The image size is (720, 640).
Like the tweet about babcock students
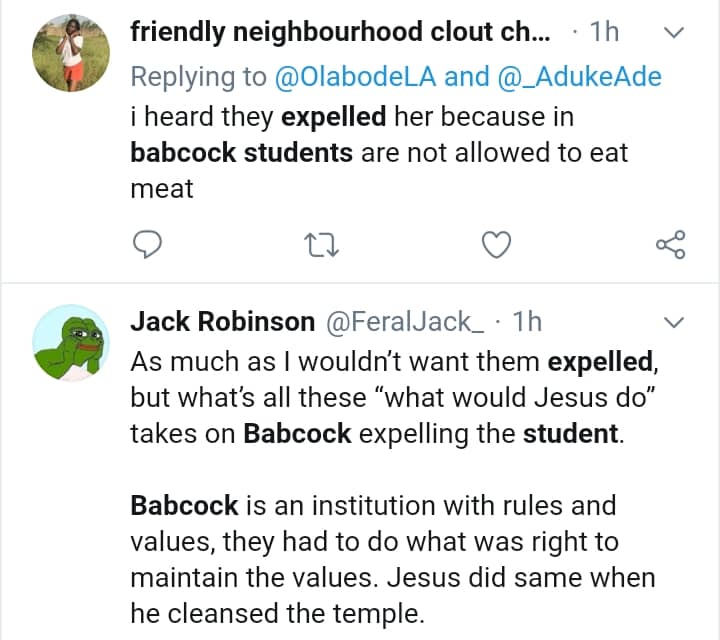tap(496, 243)
